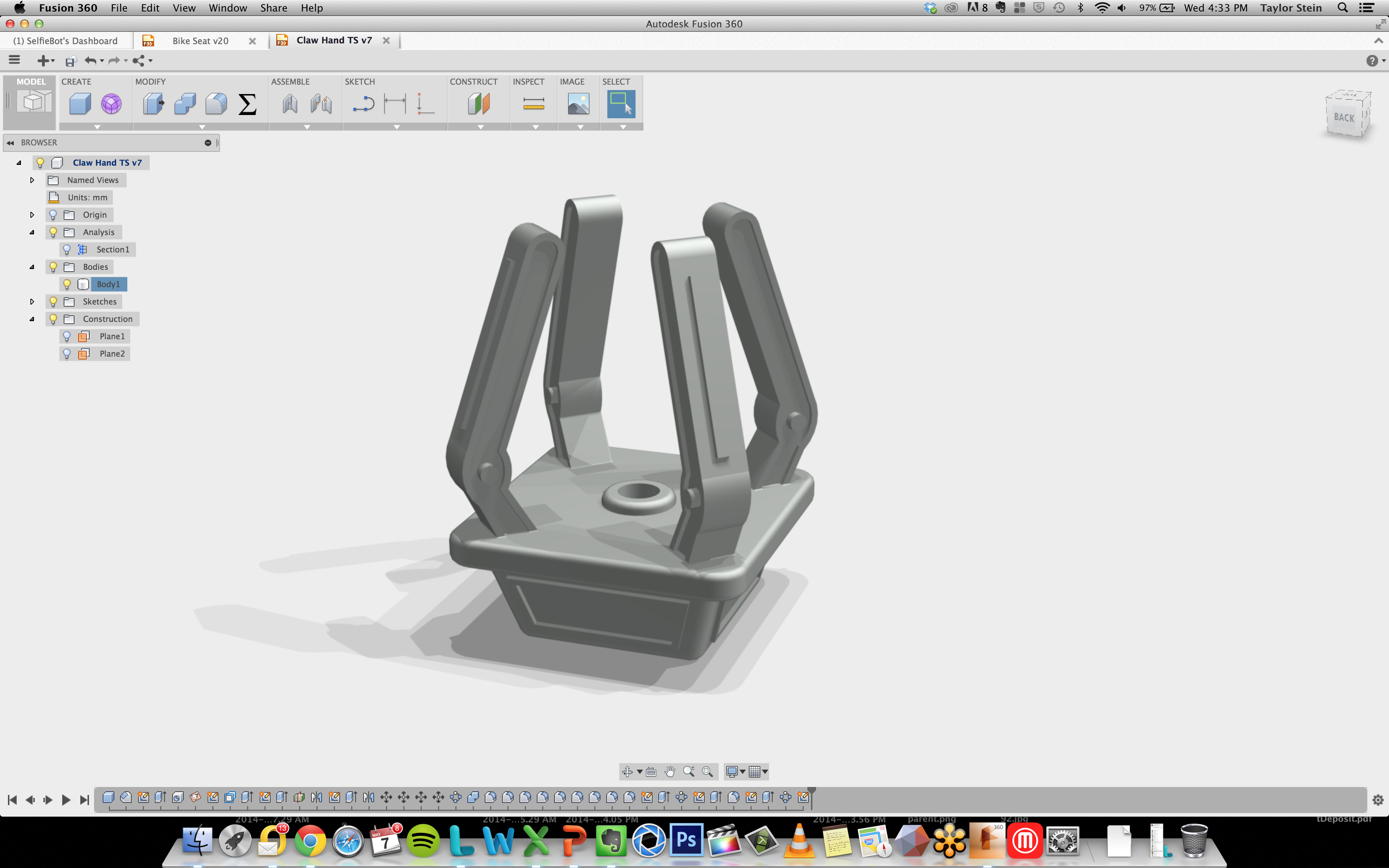Collapse the Bodies folder
1389x868 pixels.
pyautogui.click(x=32, y=267)
